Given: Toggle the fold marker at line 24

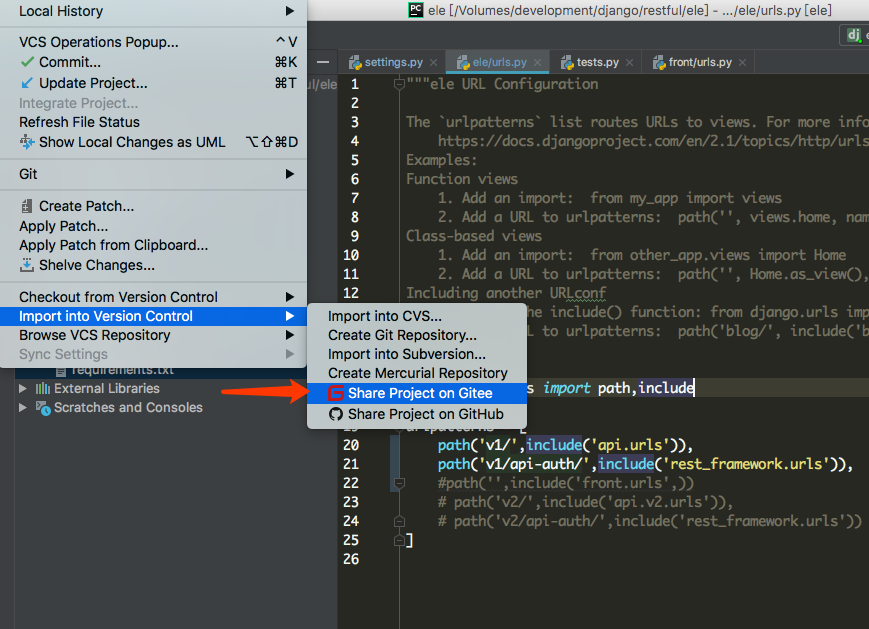Looking at the screenshot, I should 398,521.
